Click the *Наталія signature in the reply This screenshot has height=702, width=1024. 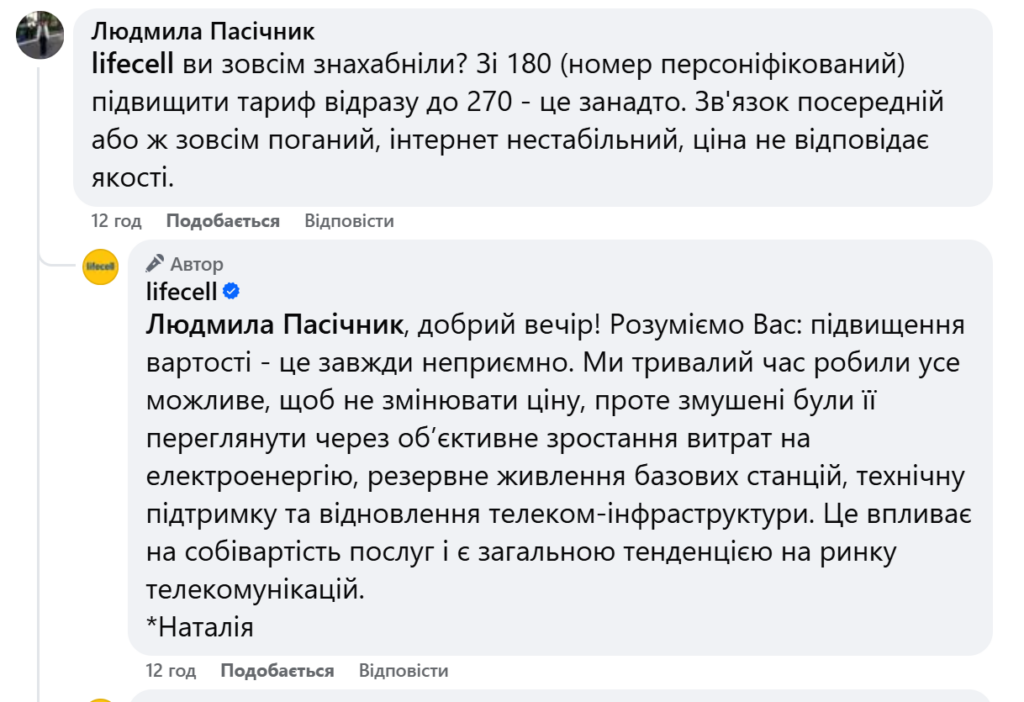[200, 627]
